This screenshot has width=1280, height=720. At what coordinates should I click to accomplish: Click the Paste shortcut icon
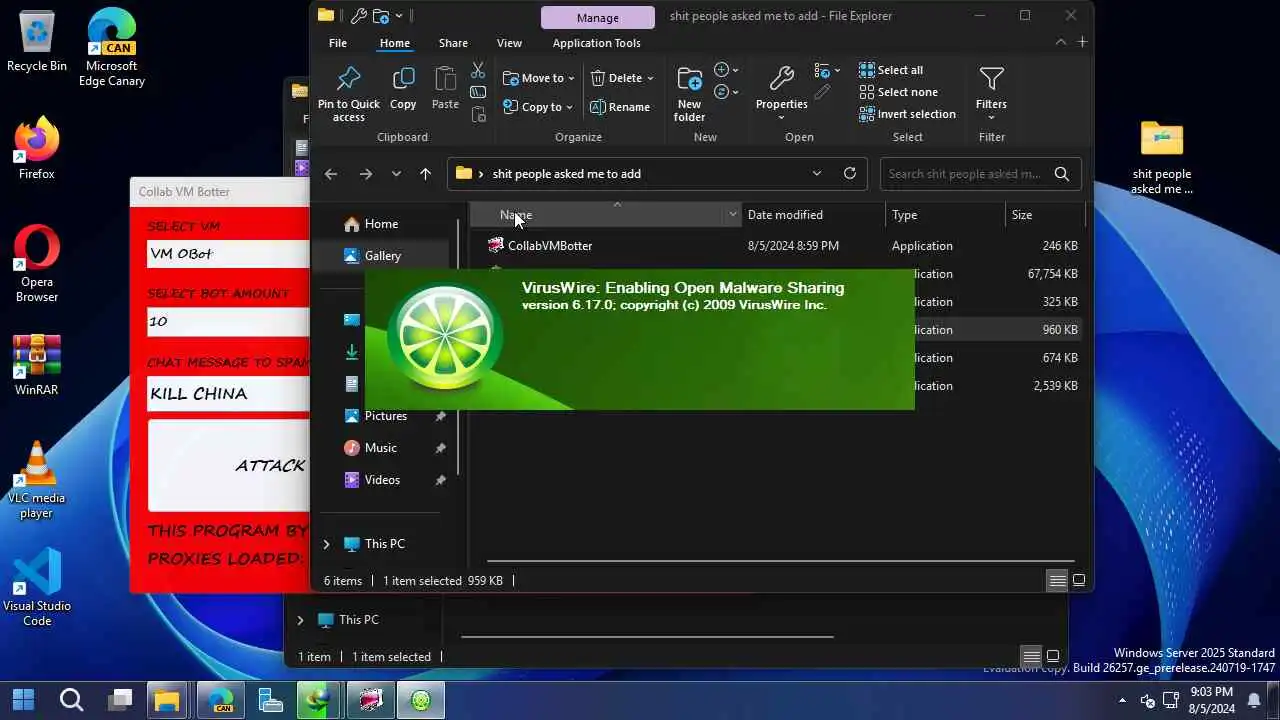click(478, 114)
